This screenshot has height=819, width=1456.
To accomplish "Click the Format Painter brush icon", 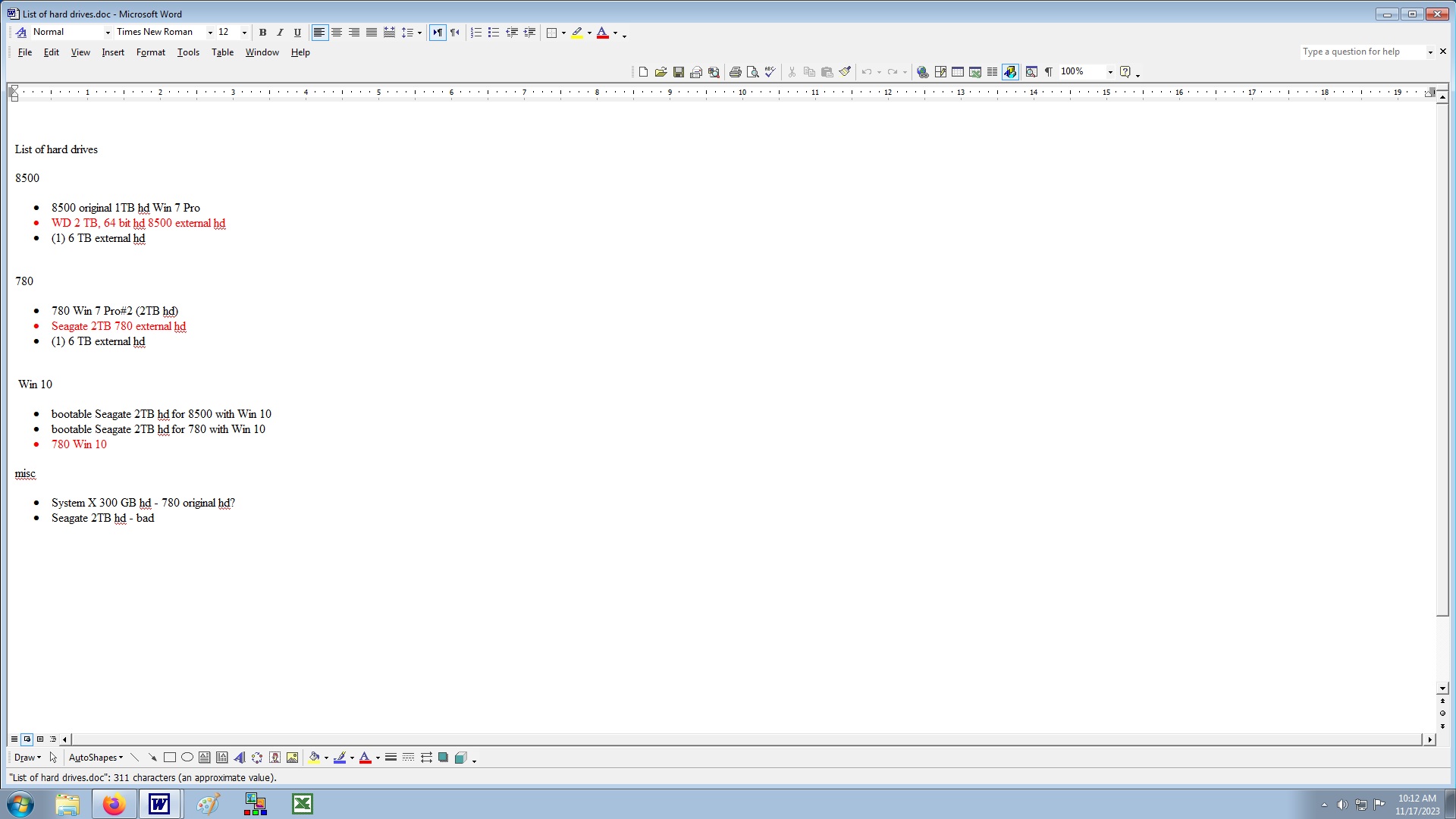I will [x=845, y=72].
